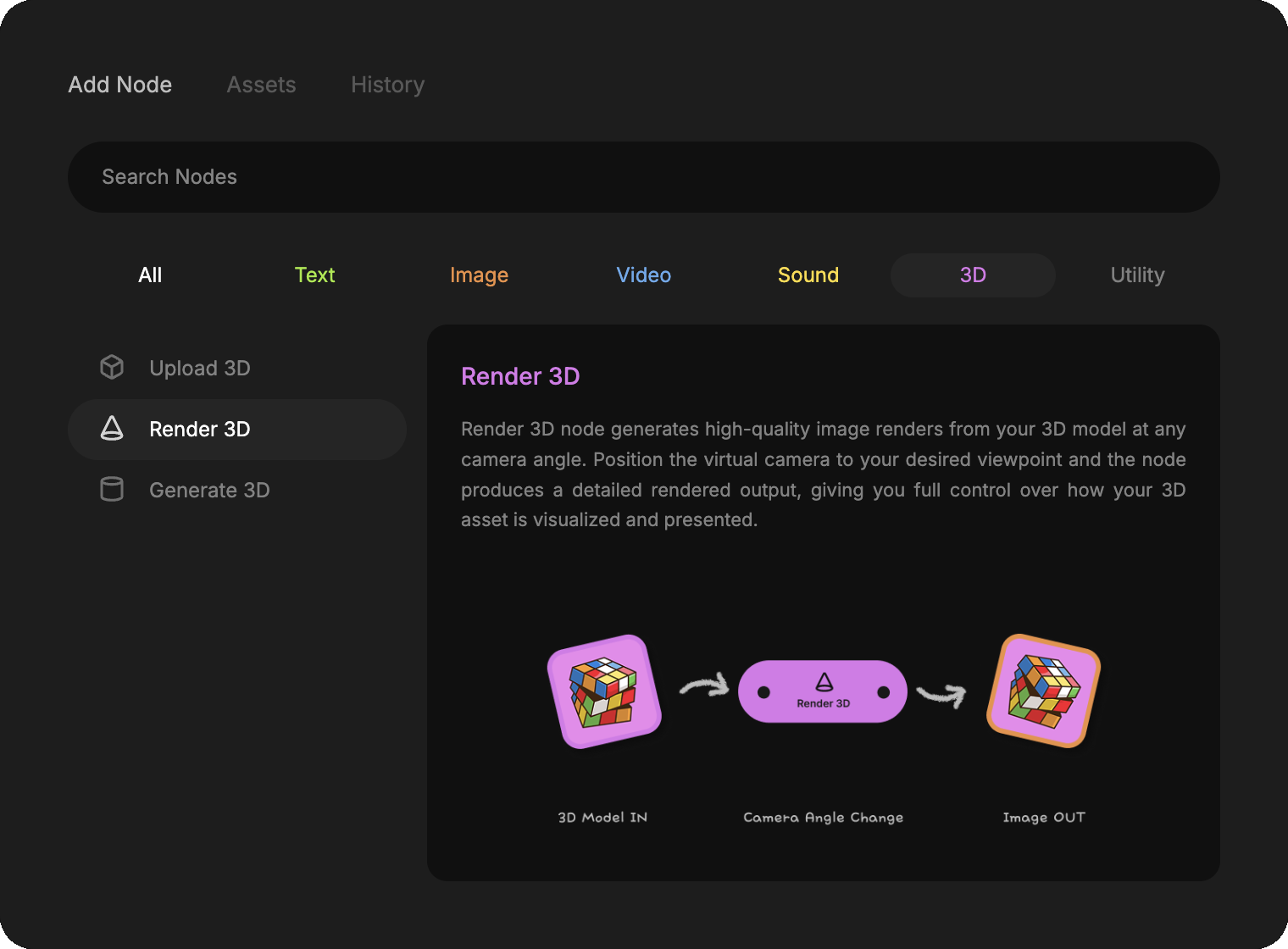The height and width of the screenshot is (949, 1288).
Task: Select the Utility category
Action: (x=1137, y=275)
